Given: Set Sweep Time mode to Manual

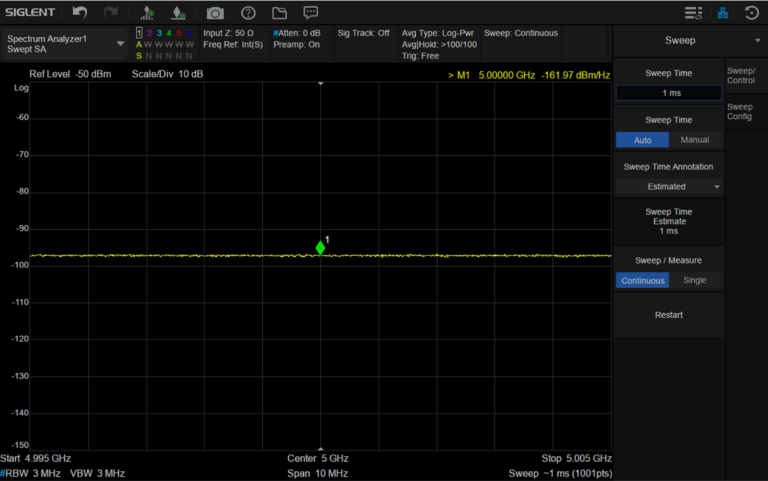Looking at the screenshot, I should click(695, 140).
